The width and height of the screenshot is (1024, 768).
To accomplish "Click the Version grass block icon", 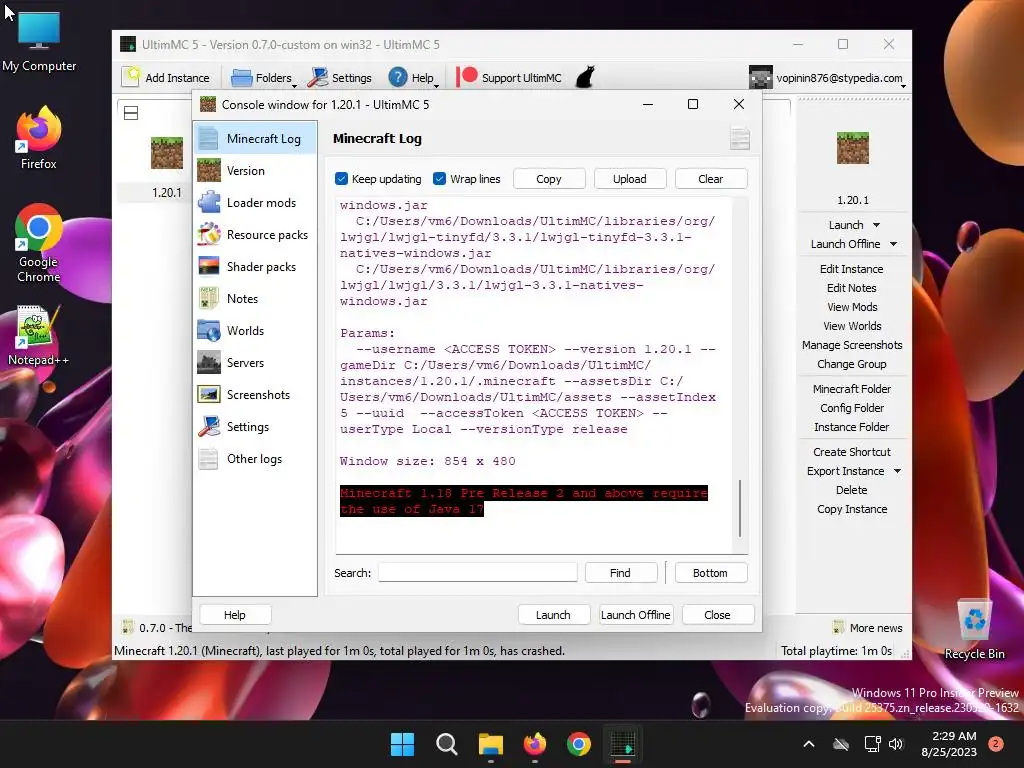I will pos(208,170).
